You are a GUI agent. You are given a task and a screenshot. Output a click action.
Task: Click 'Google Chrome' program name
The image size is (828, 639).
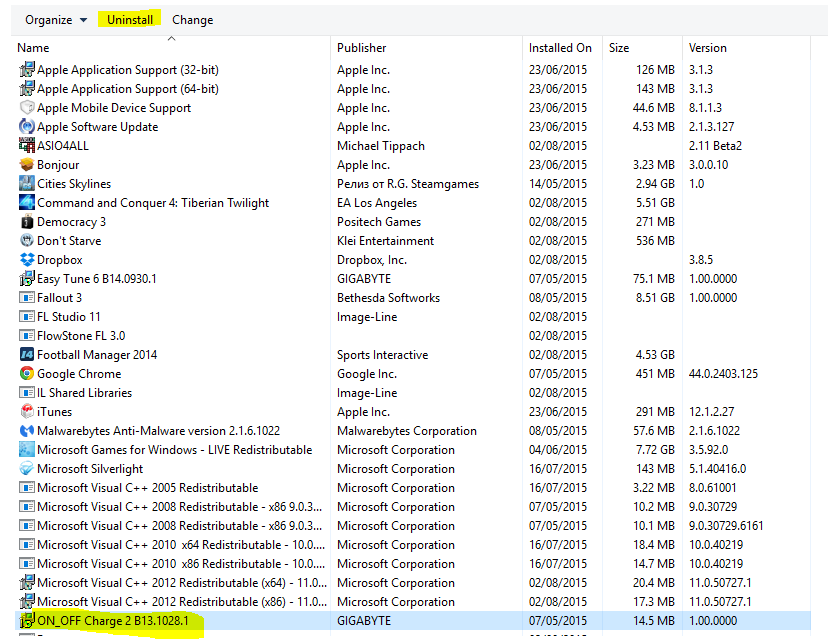tap(79, 374)
